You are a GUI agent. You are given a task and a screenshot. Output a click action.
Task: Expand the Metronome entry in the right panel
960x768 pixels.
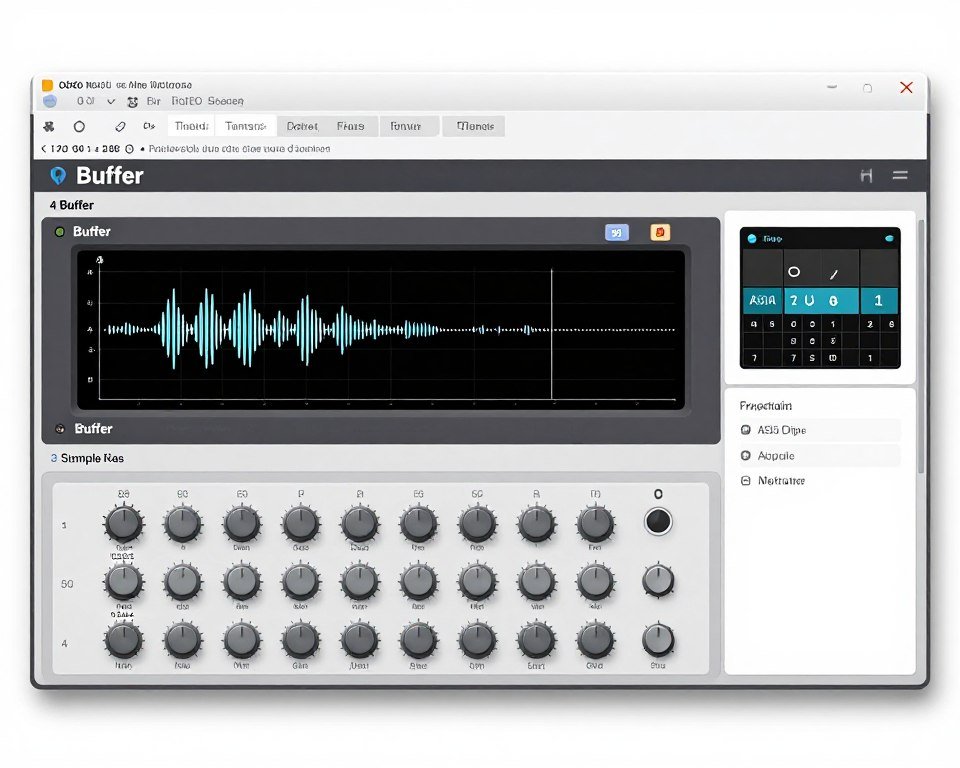749,481
